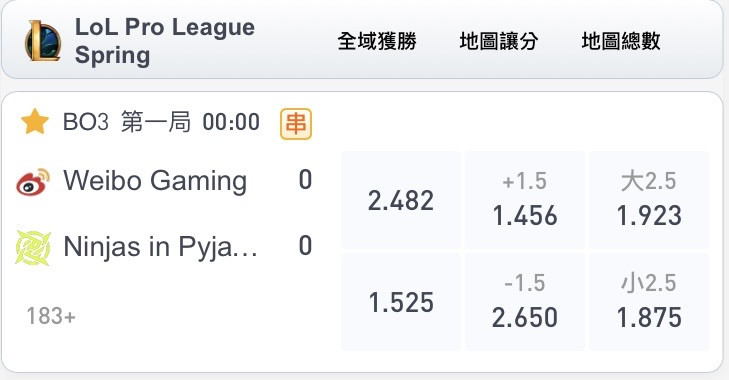Click Weibo Gaming's score of 0

coord(305,180)
